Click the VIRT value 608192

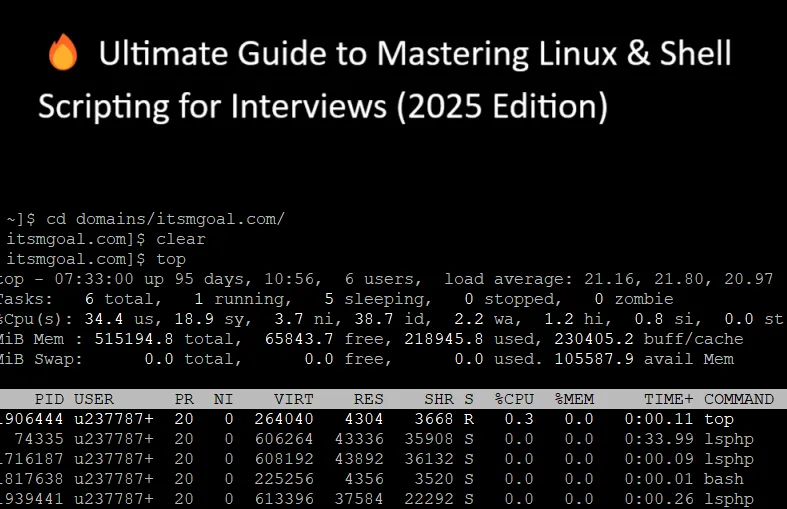284,459
